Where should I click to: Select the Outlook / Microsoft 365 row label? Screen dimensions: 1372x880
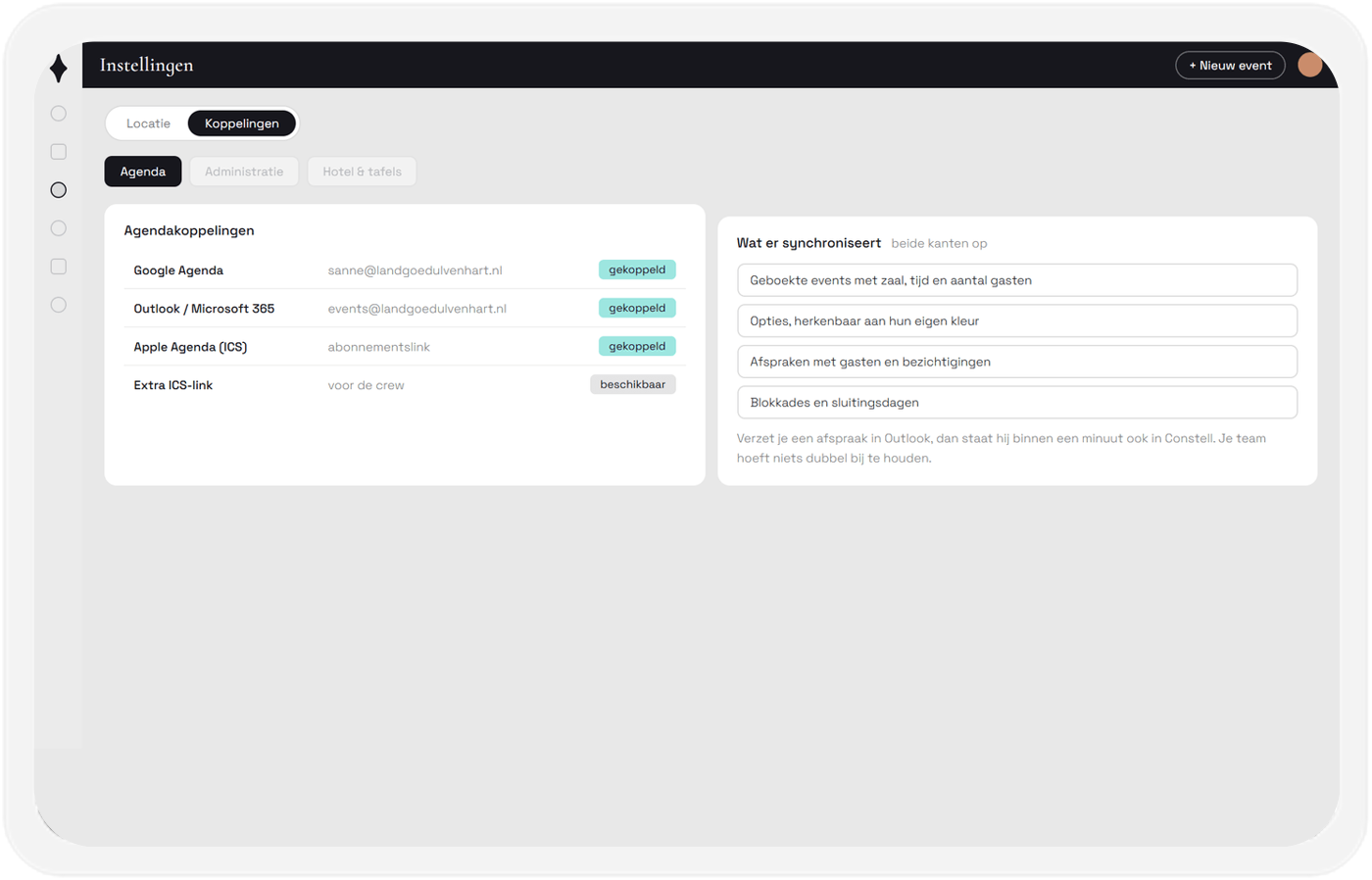coord(204,309)
